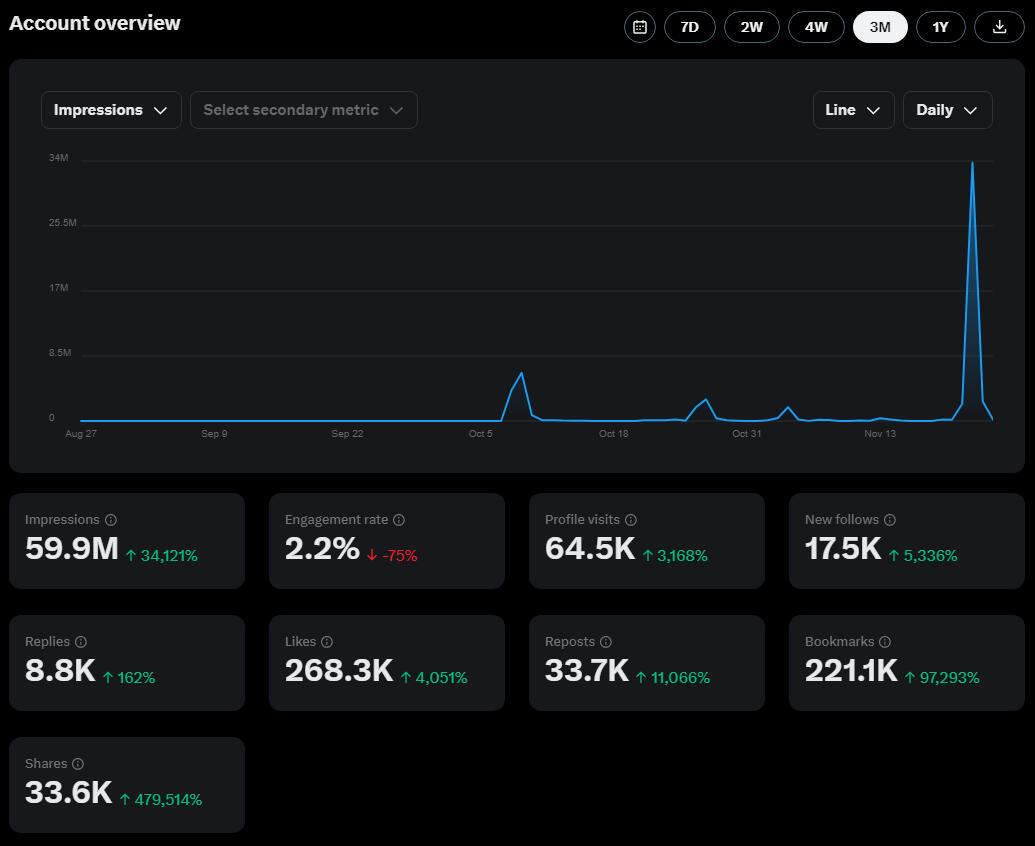This screenshot has height=846, width=1035.
Task: Click info icon next to Shares
Action: pyautogui.click(x=78, y=764)
